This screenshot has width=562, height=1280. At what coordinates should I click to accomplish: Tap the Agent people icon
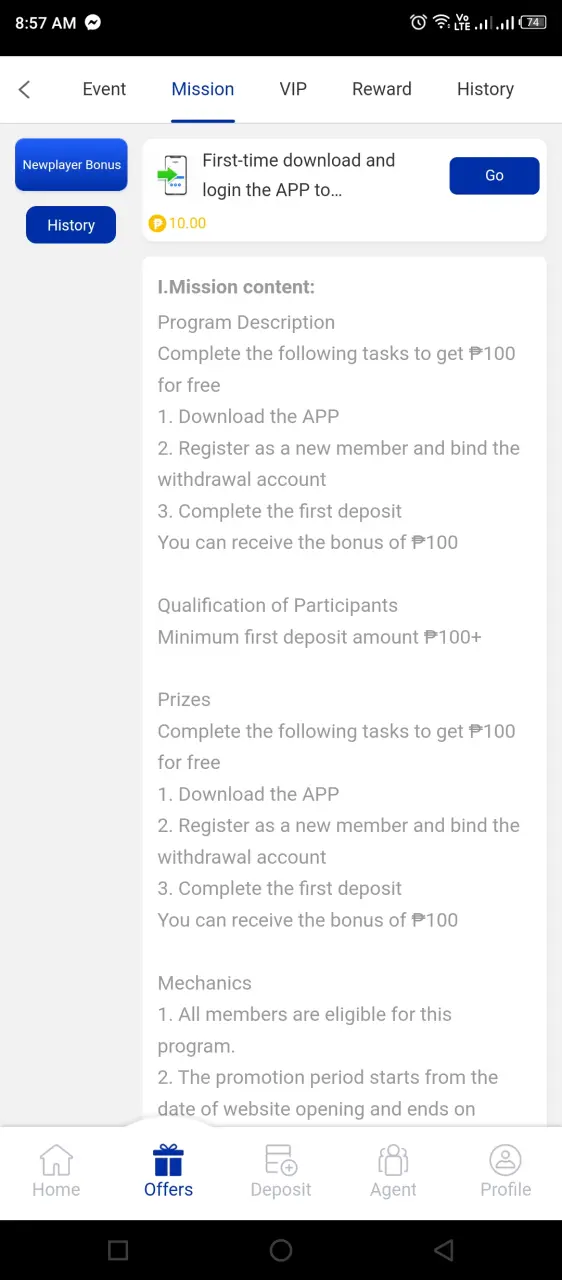tap(393, 1160)
